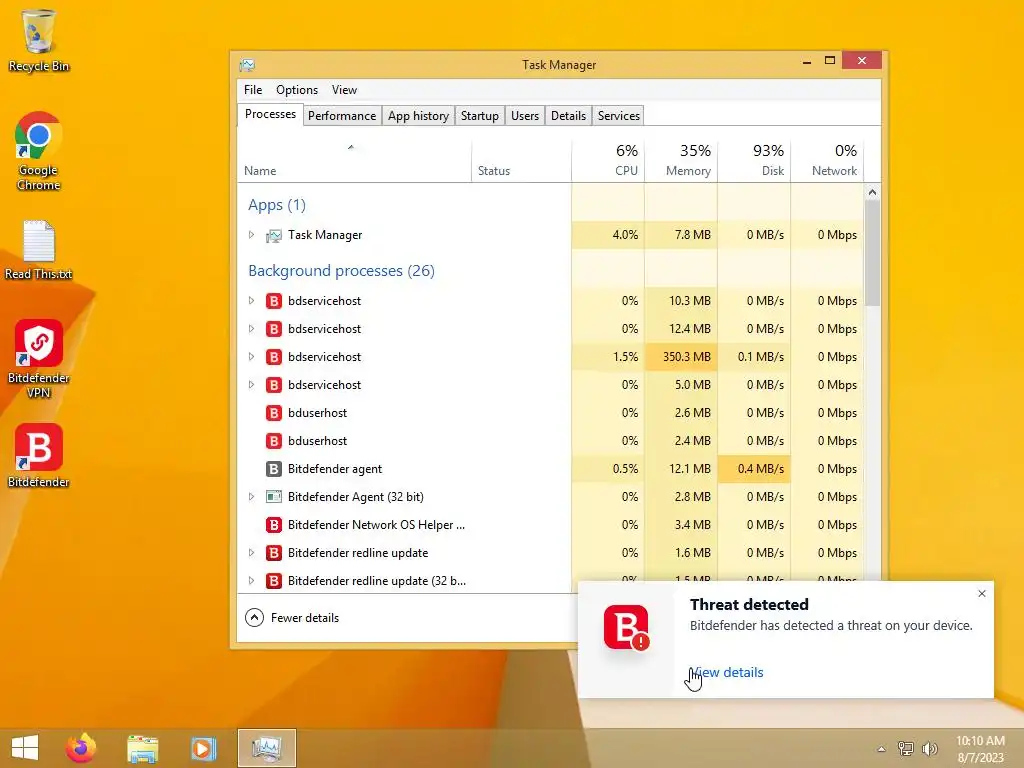Viewport: 1024px width, 768px height.
Task: Show hidden system tray icons
Action: [x=881, y=749]
